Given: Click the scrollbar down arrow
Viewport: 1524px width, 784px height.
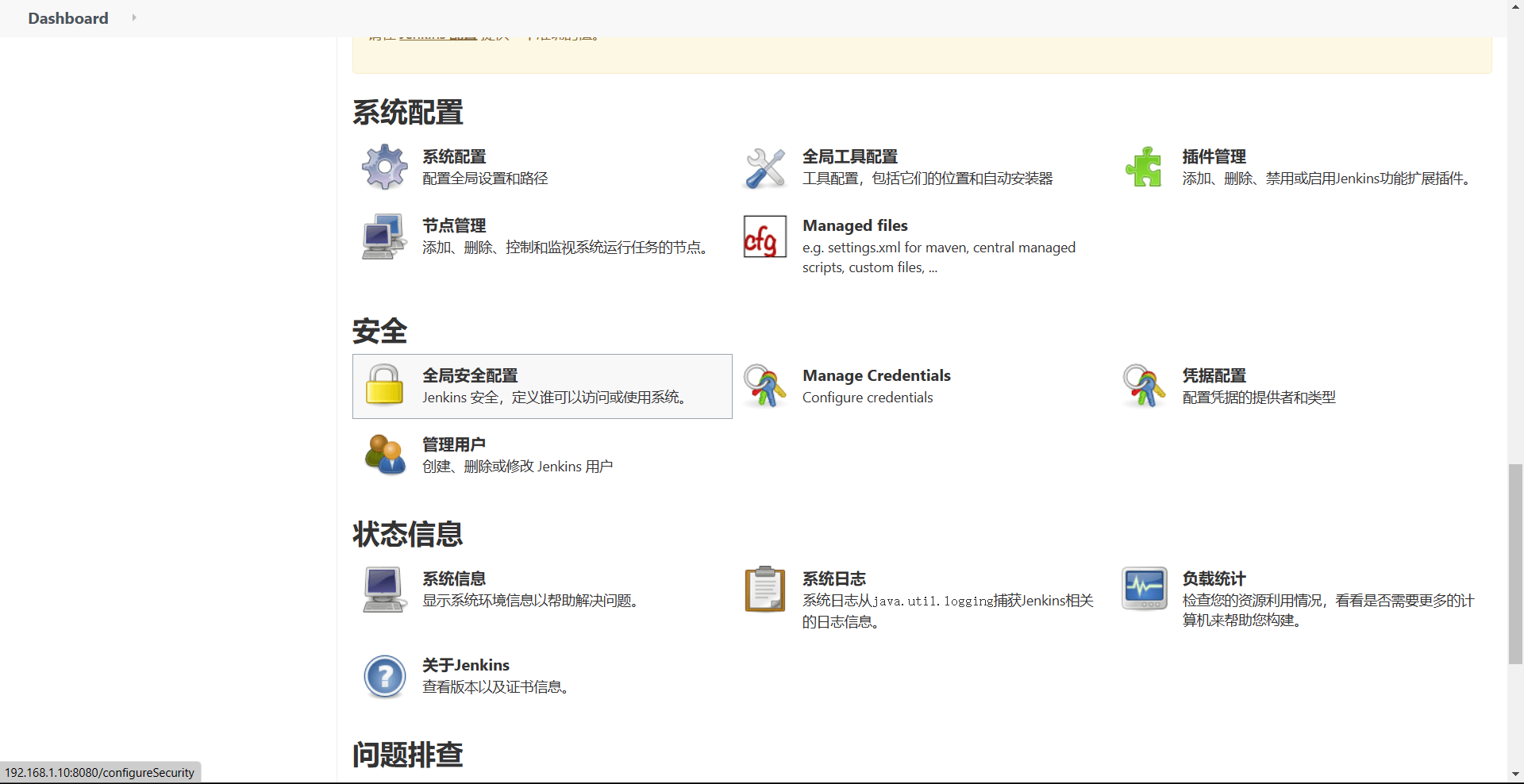Looking at the screenshot, I should 1515,774.
